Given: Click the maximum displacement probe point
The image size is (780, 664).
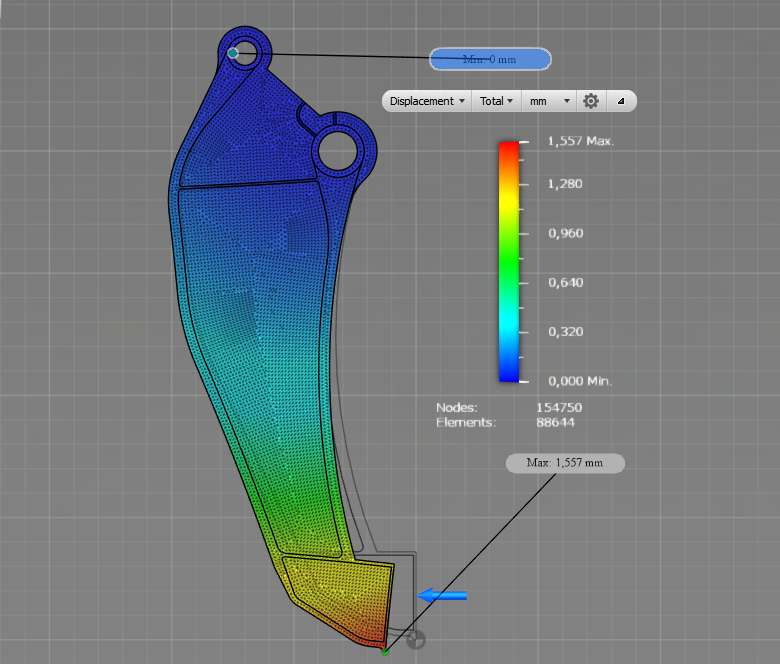Looking at the screenshot, I should click(385, 652).
